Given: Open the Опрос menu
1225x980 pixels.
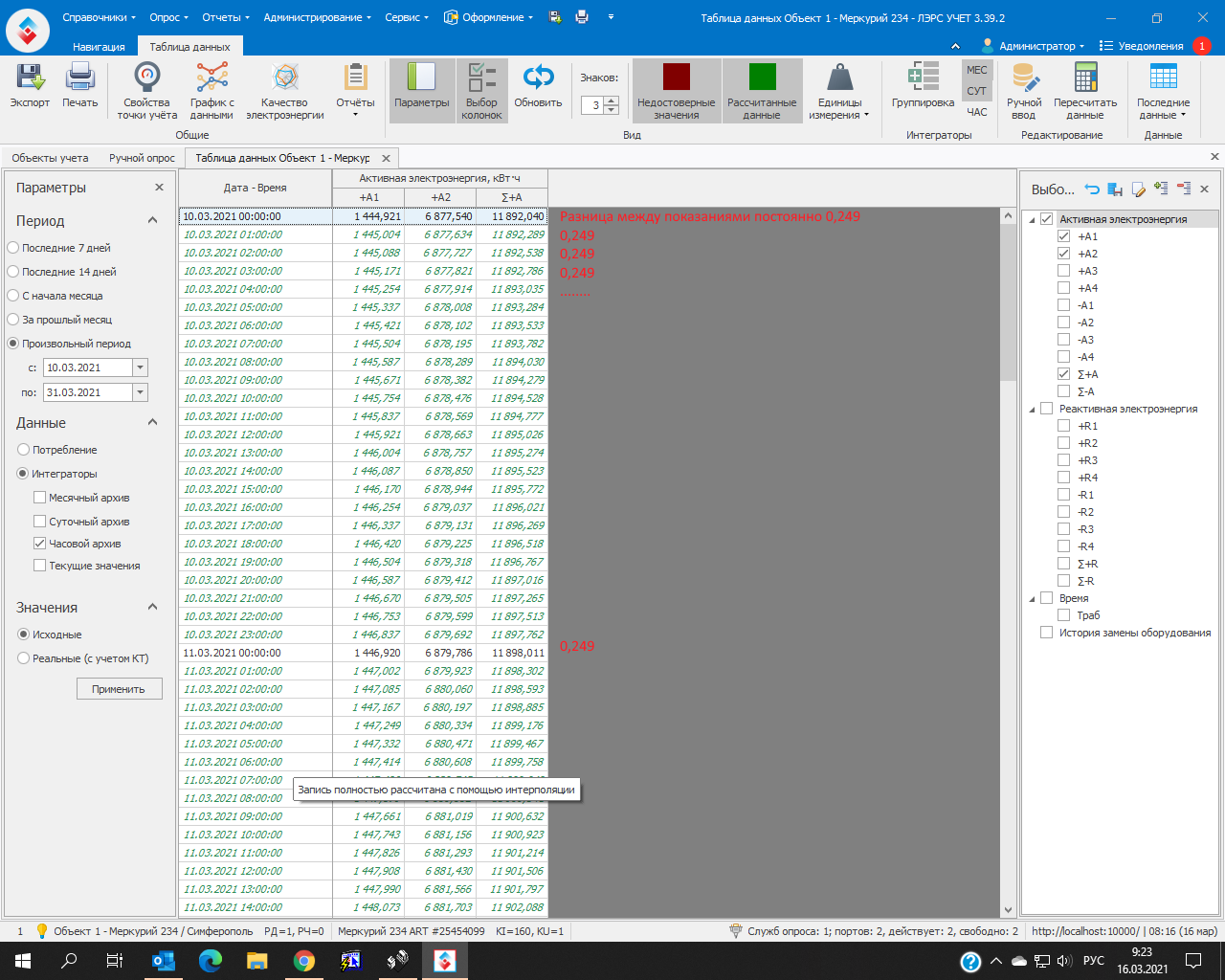Looking at the screenshot, I should (168, 17).
